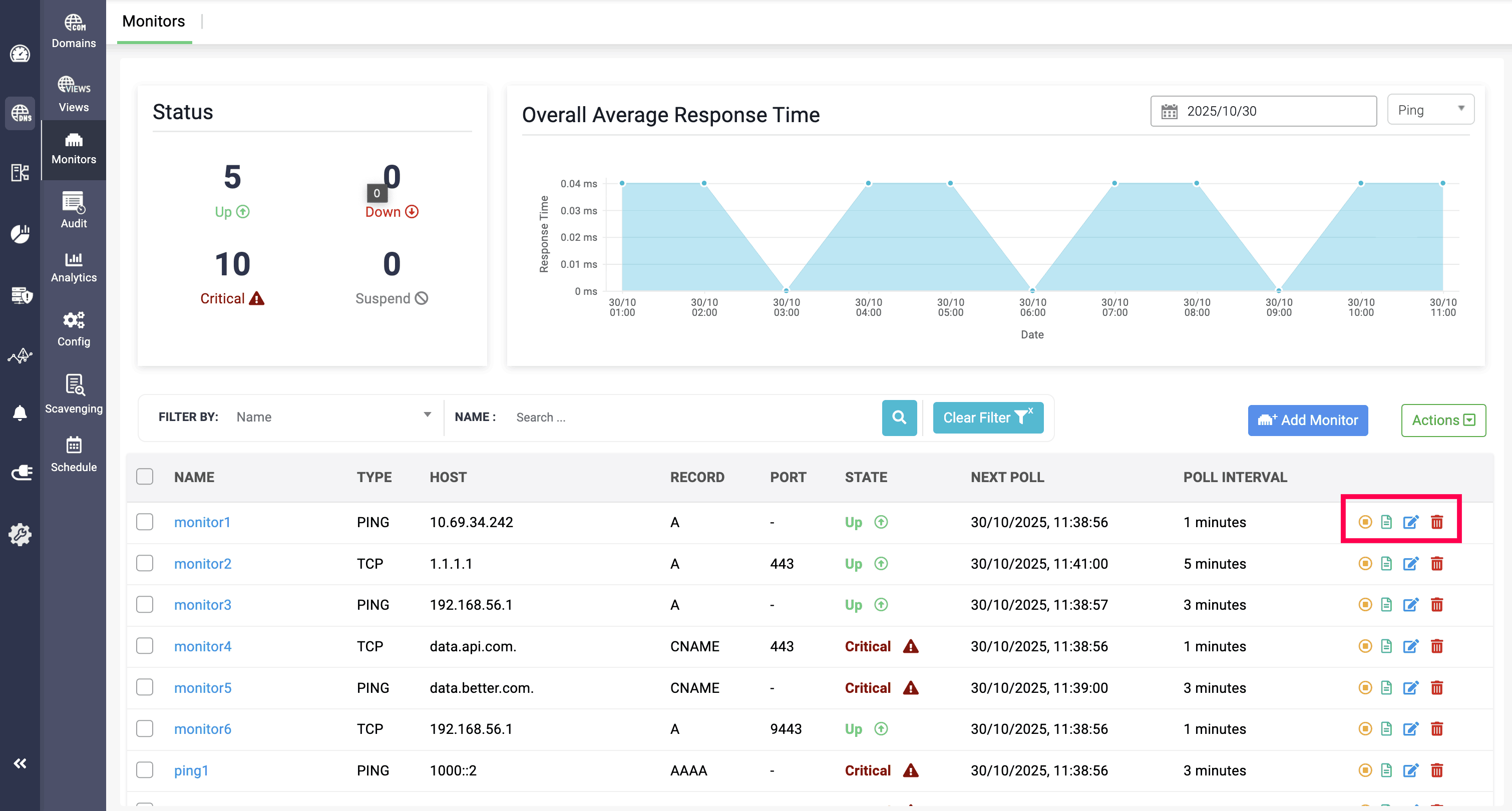Click the orange suspend icon for monitor4
This screenshot has height=811, width=1512.
tap(1365, 646)
